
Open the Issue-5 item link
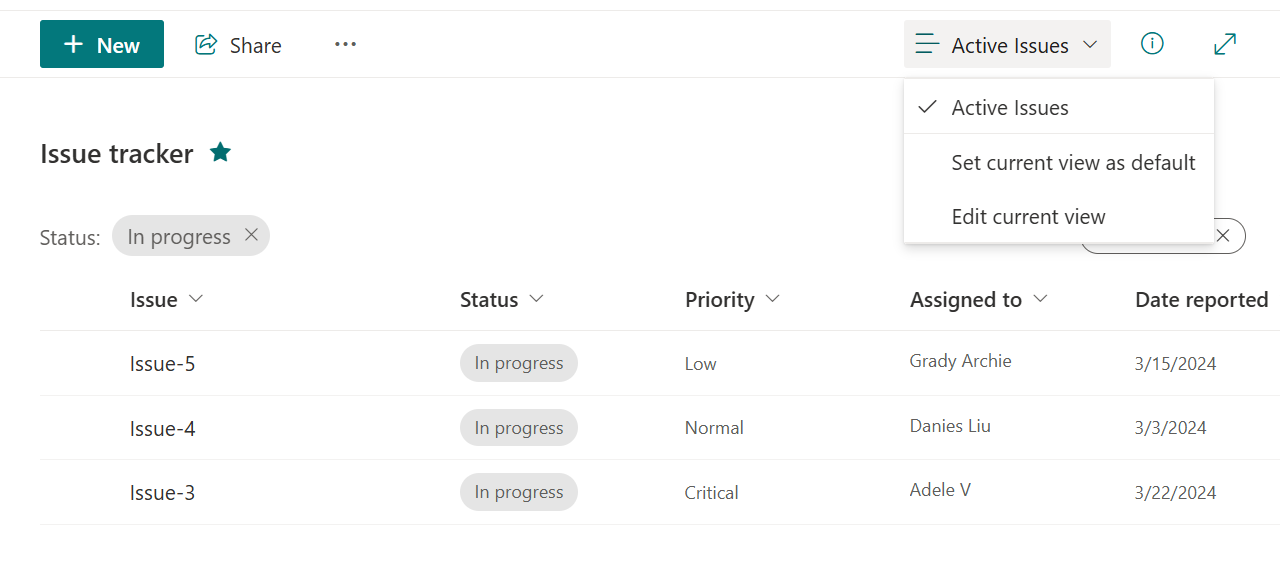[162, 363]
